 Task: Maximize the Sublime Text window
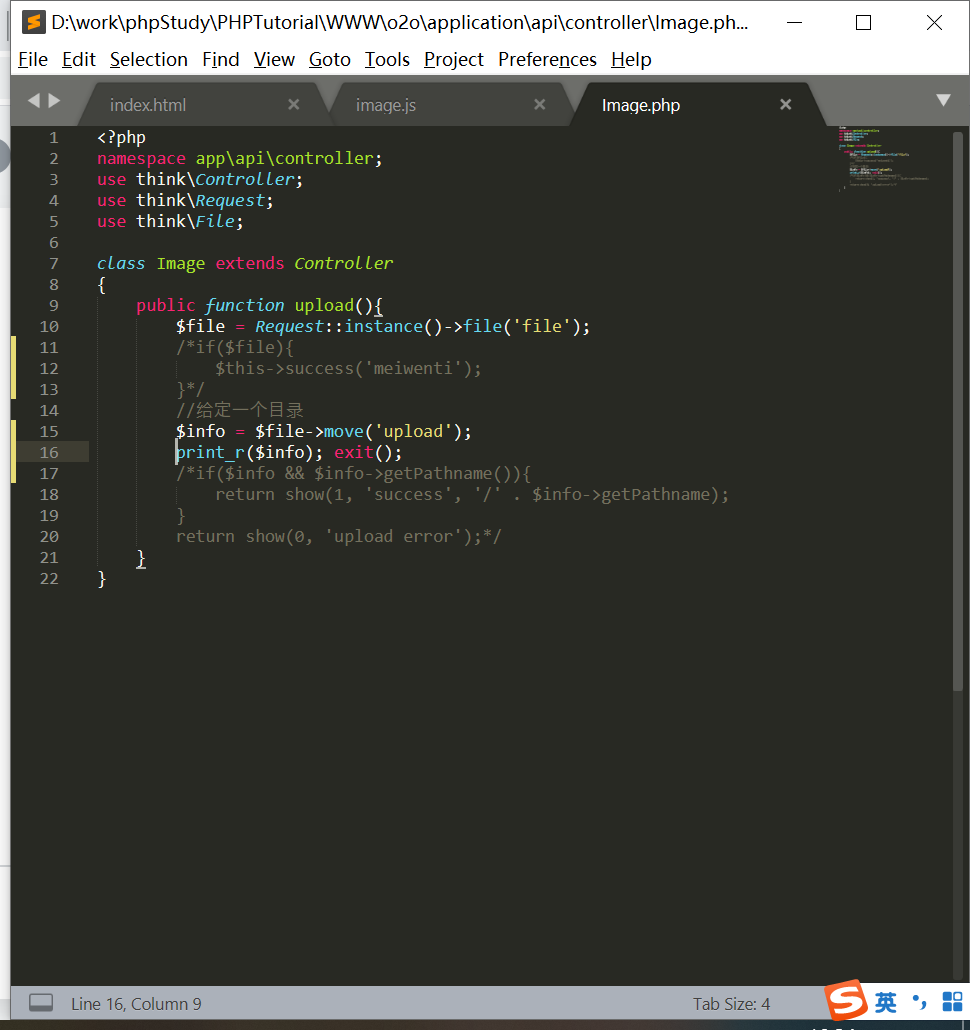click(x=864, y=22)
